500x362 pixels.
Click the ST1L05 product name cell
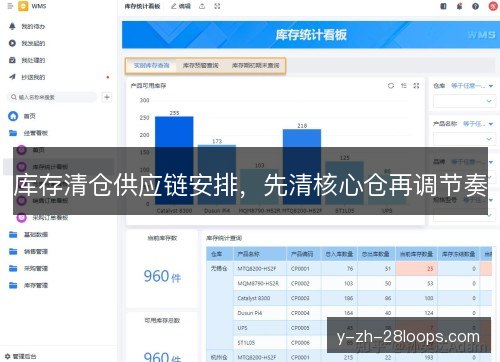tap(260, 343)
